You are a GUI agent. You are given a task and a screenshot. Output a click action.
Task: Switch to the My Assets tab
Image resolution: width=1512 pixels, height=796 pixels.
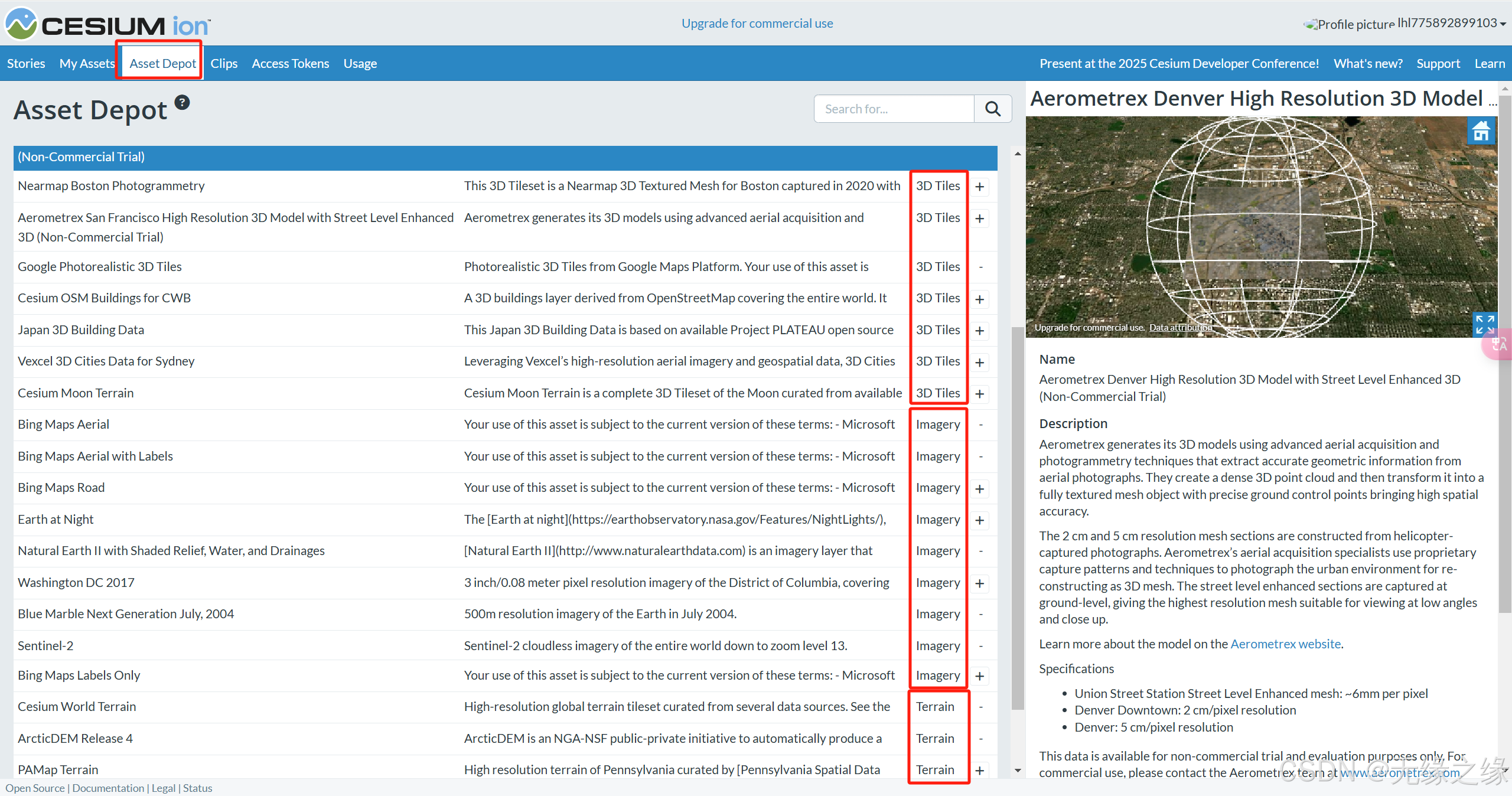87,64
